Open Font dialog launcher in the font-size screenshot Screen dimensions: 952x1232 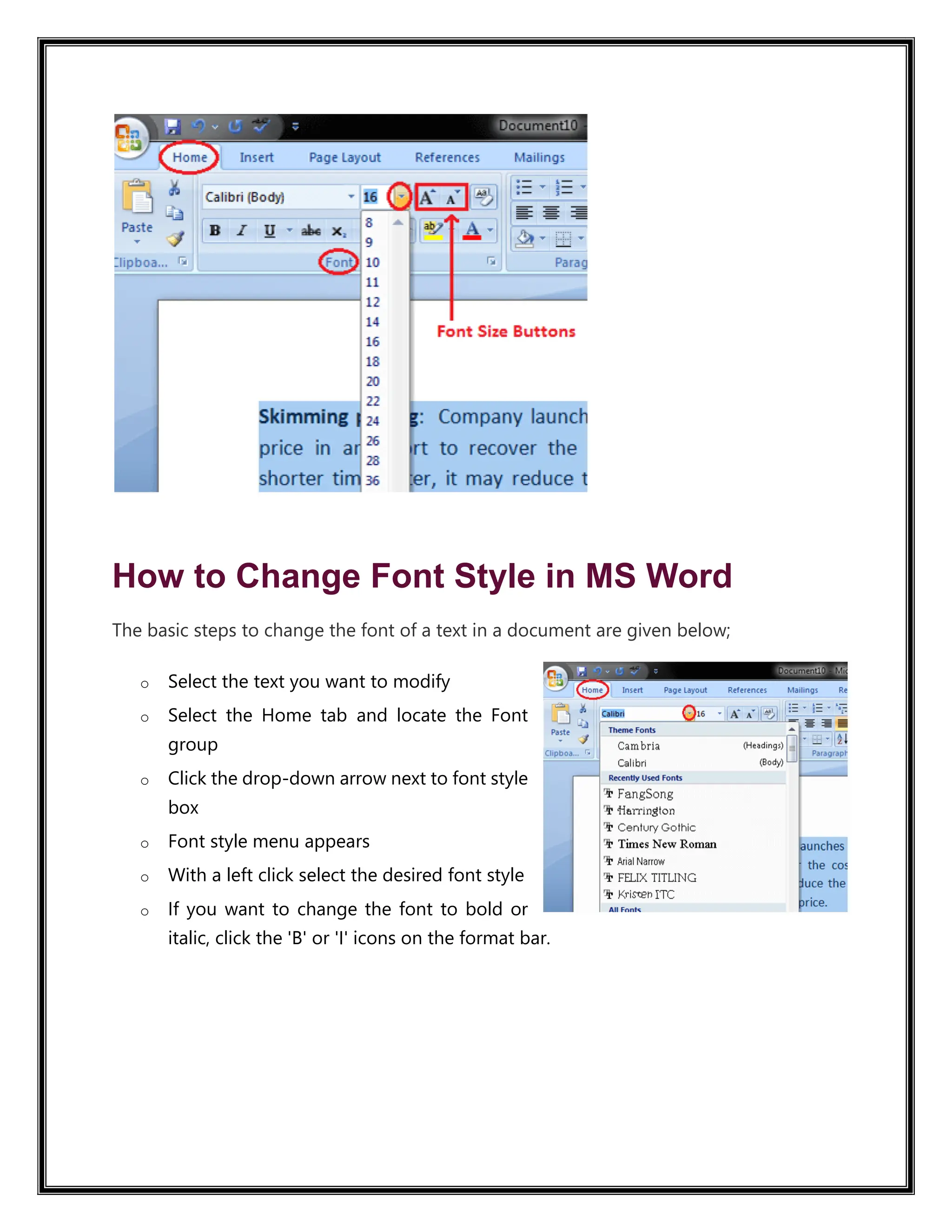click(x=491, y=261)
